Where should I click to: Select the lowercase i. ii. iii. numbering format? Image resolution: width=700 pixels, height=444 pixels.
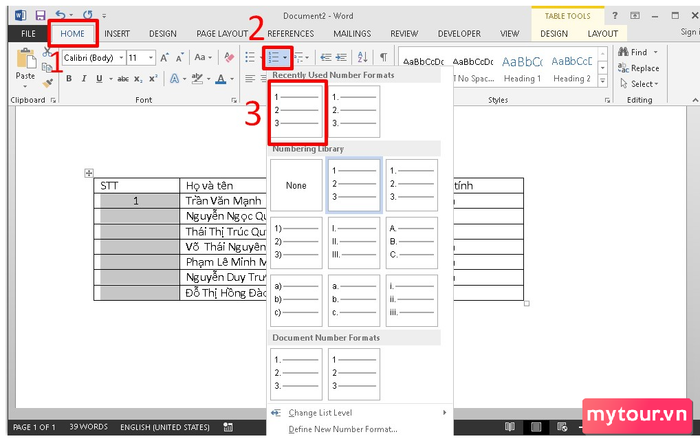(412, 300)
